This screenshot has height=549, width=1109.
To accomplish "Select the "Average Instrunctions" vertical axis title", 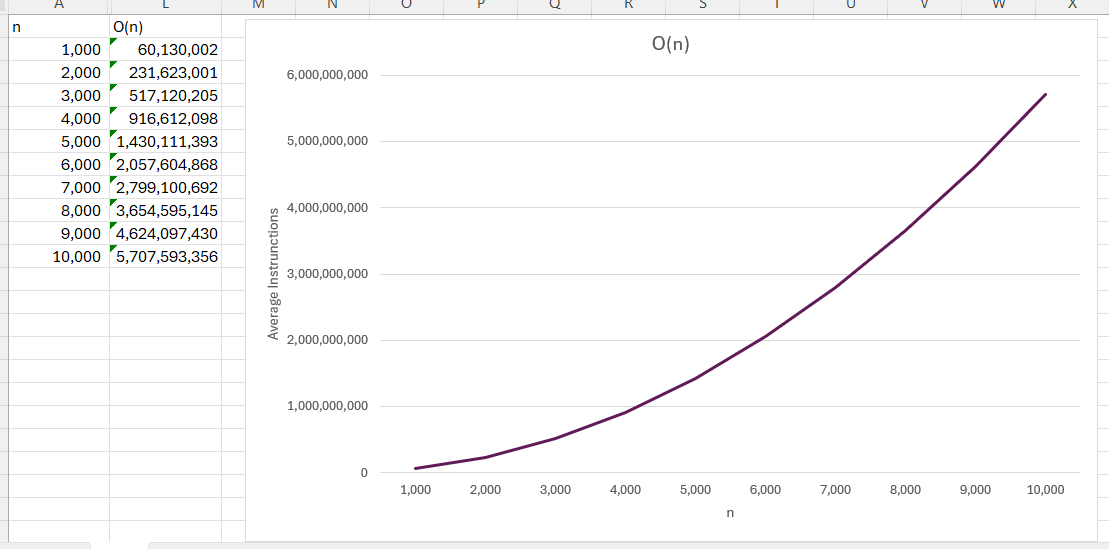I will (273, 273).
